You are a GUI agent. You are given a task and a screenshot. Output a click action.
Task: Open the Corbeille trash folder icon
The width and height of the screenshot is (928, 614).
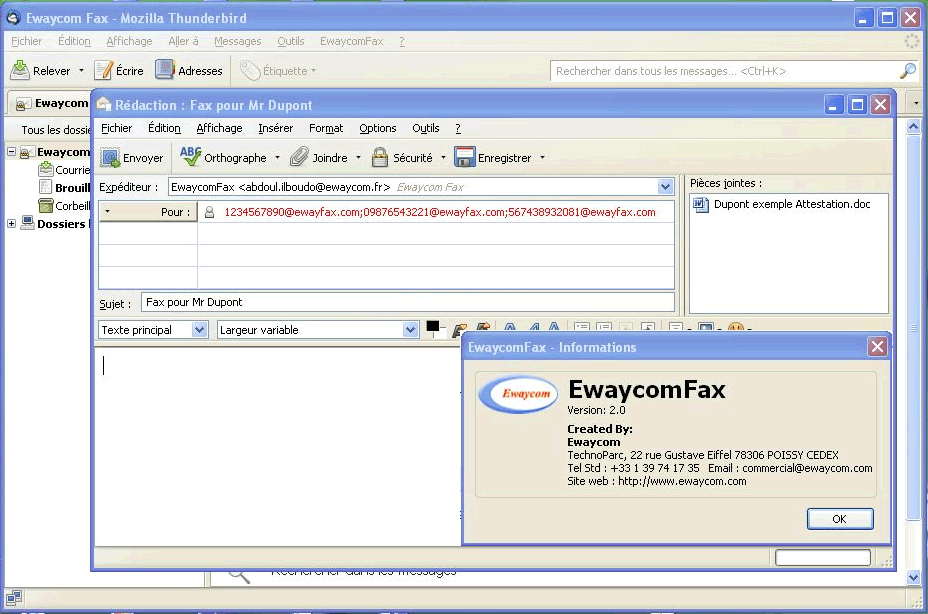click(46, 205)
